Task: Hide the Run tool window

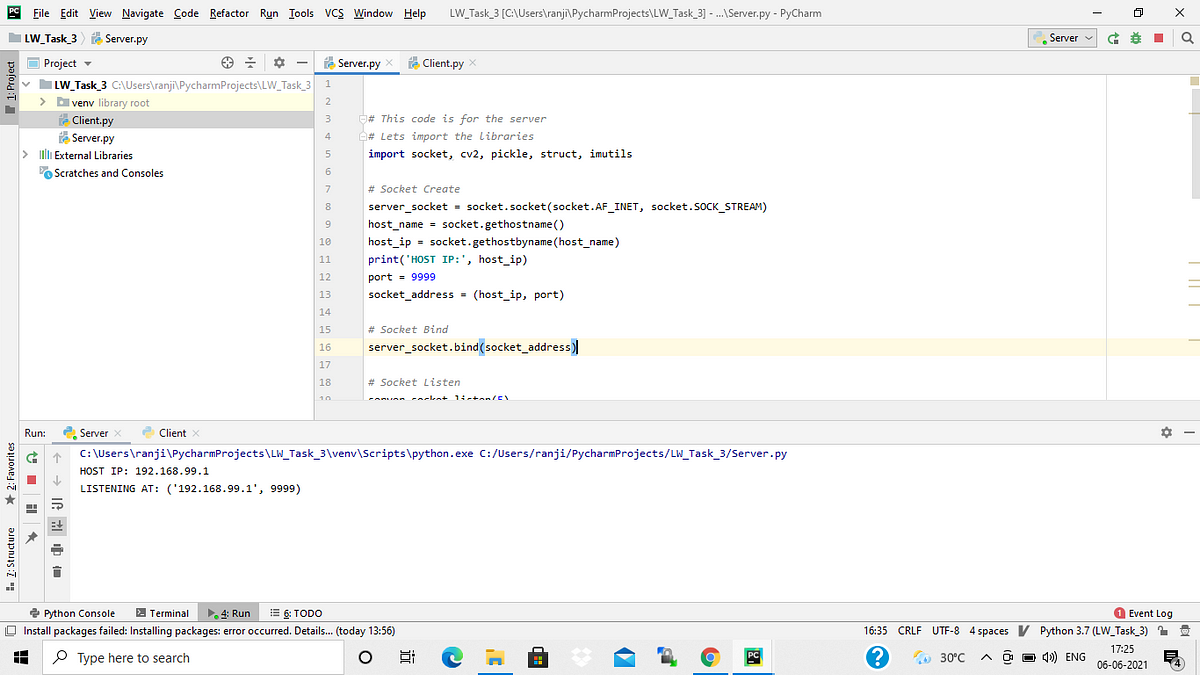Action: (1188, 433)
